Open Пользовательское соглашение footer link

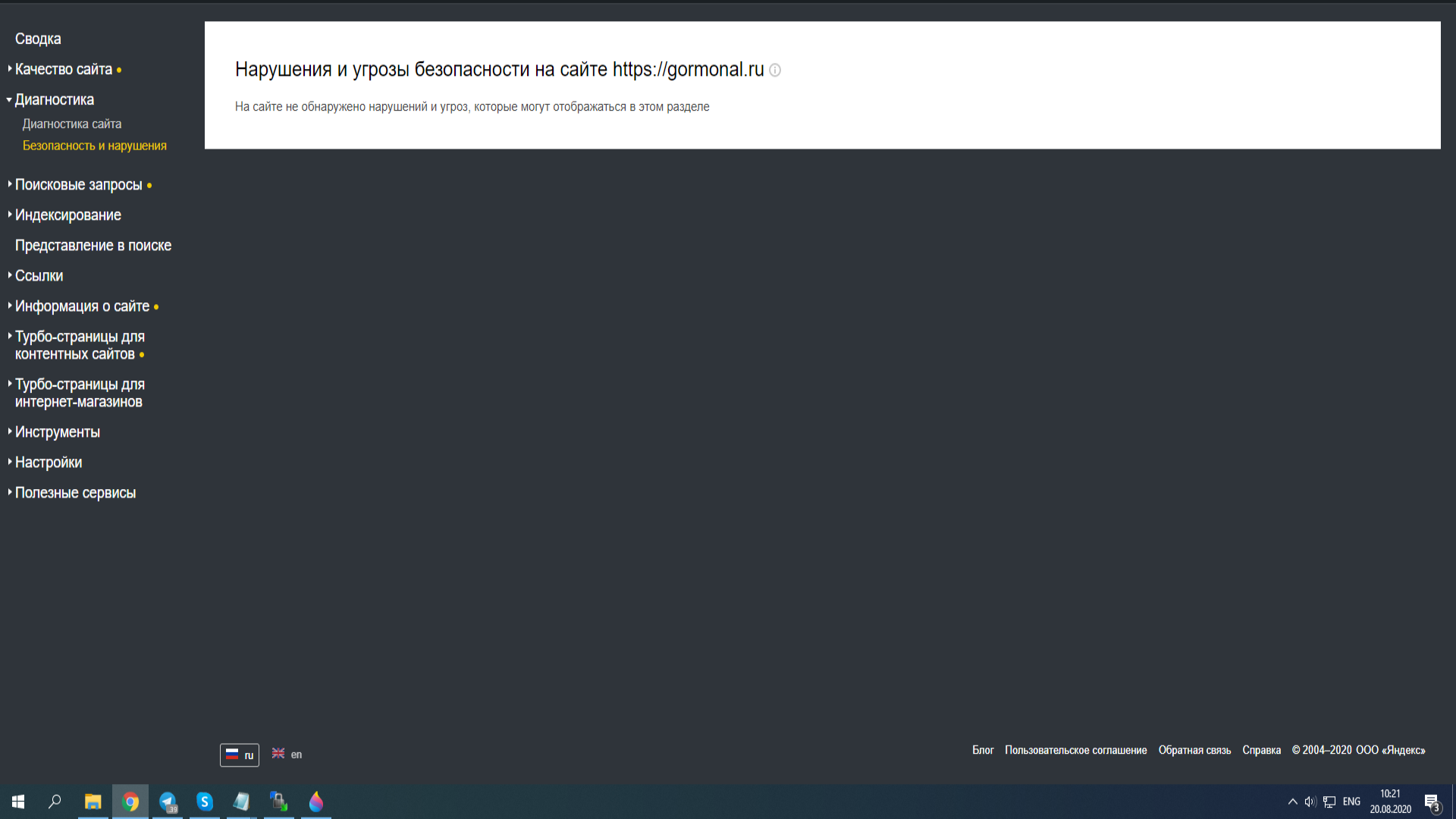point(1075,750)
